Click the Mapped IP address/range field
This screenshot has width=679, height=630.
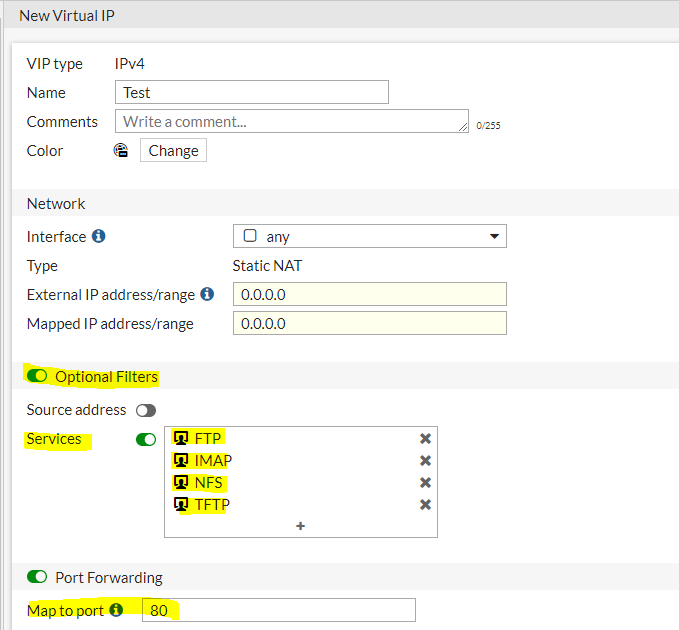tap(369, 323)
